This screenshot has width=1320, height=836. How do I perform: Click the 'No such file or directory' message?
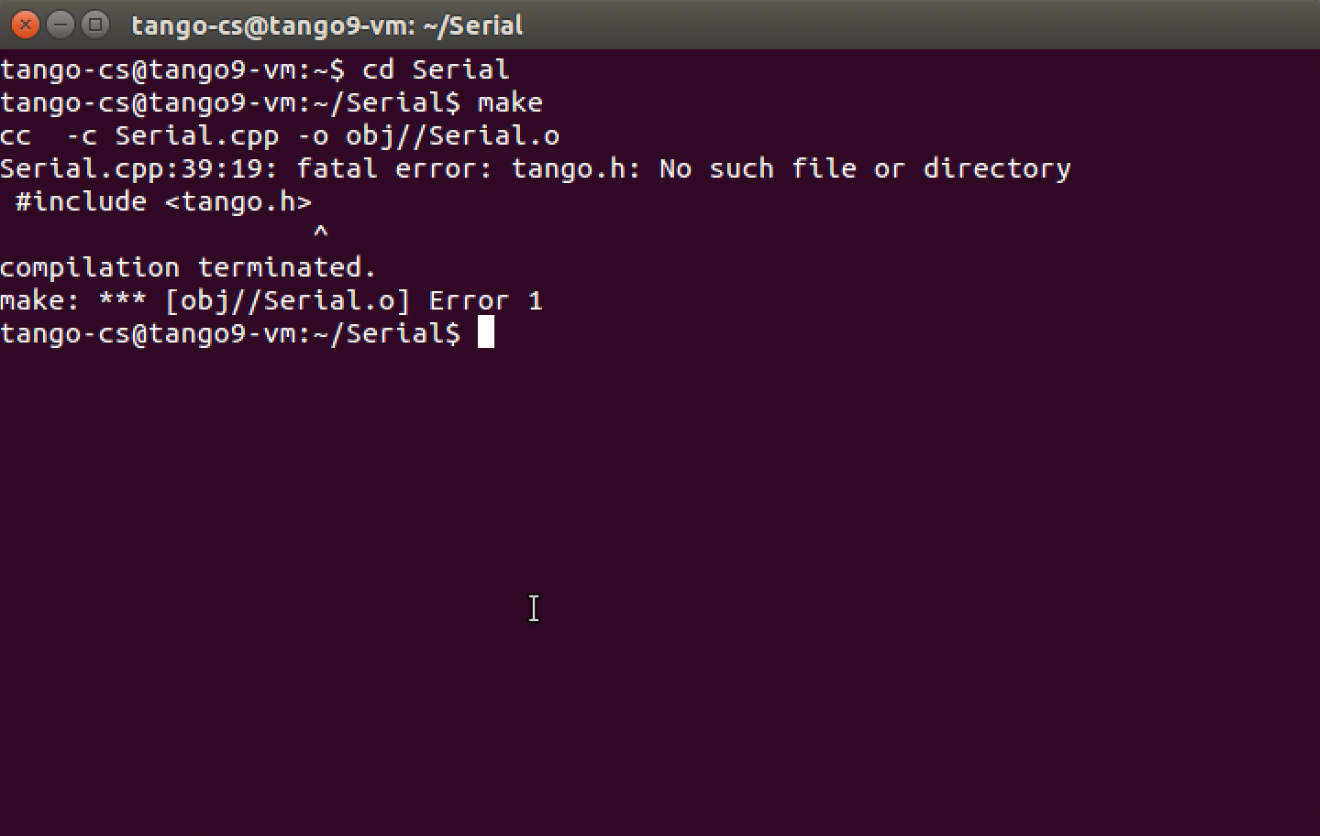pyautogui.click(x=864, y=169)
